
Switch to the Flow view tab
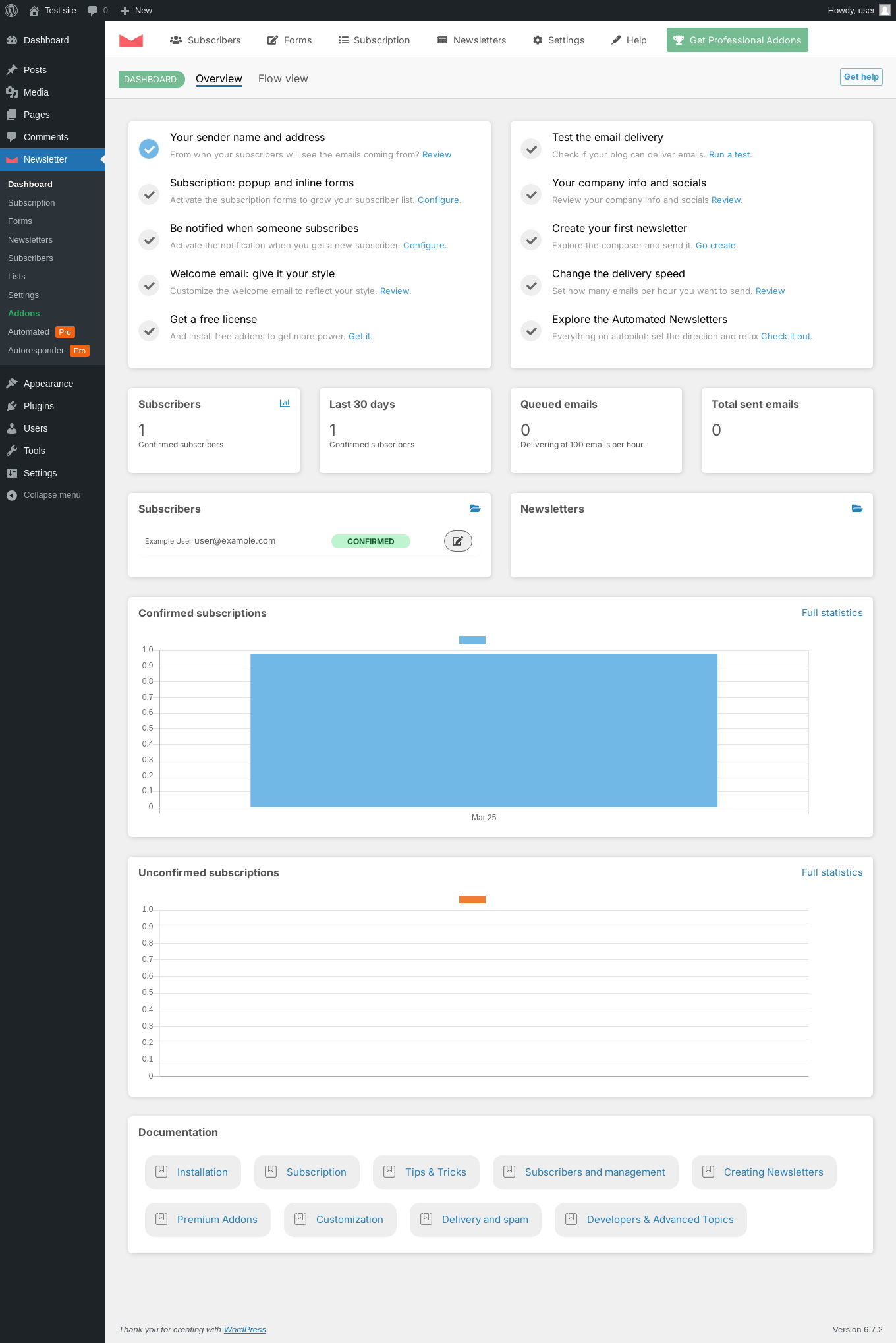(x=283, y=79)
